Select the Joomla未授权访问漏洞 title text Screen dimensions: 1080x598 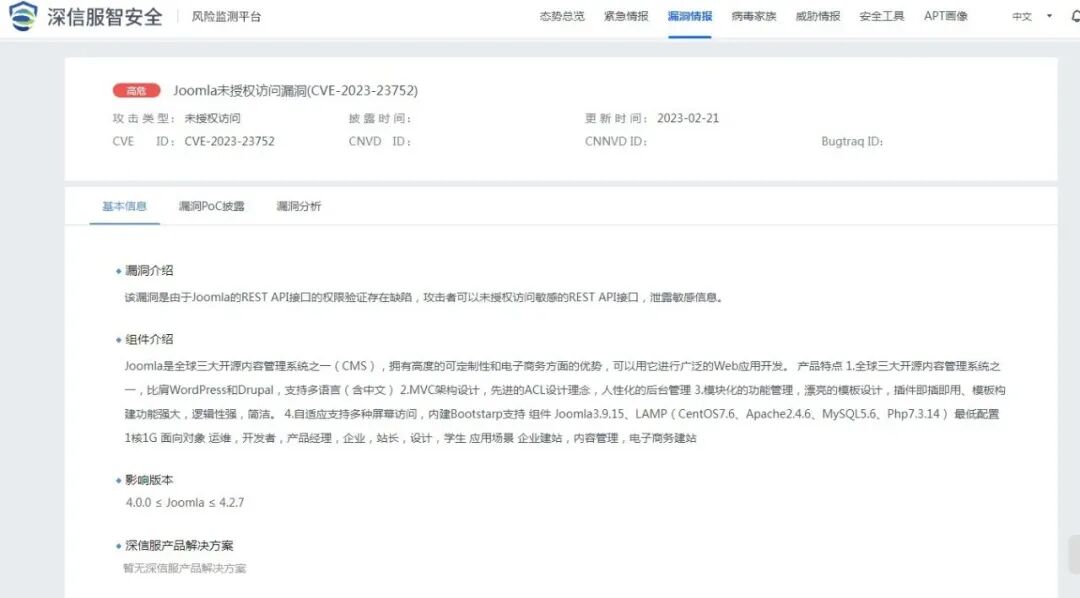coord(295,90)
